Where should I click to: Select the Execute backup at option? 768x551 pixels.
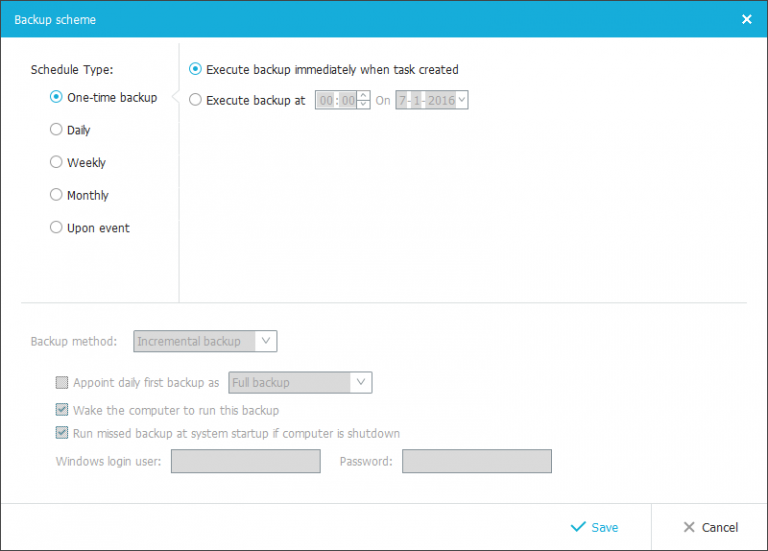pos(195,100)
